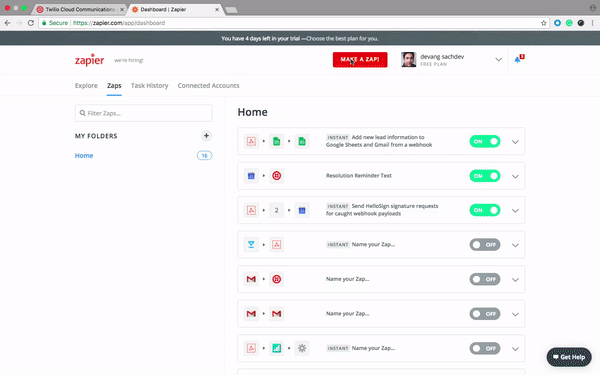This screenshot has width=600, height=375.
Task: Click Twilio icon in Gmail-to-Twilio Zap
Action: (x=276, y=279)
